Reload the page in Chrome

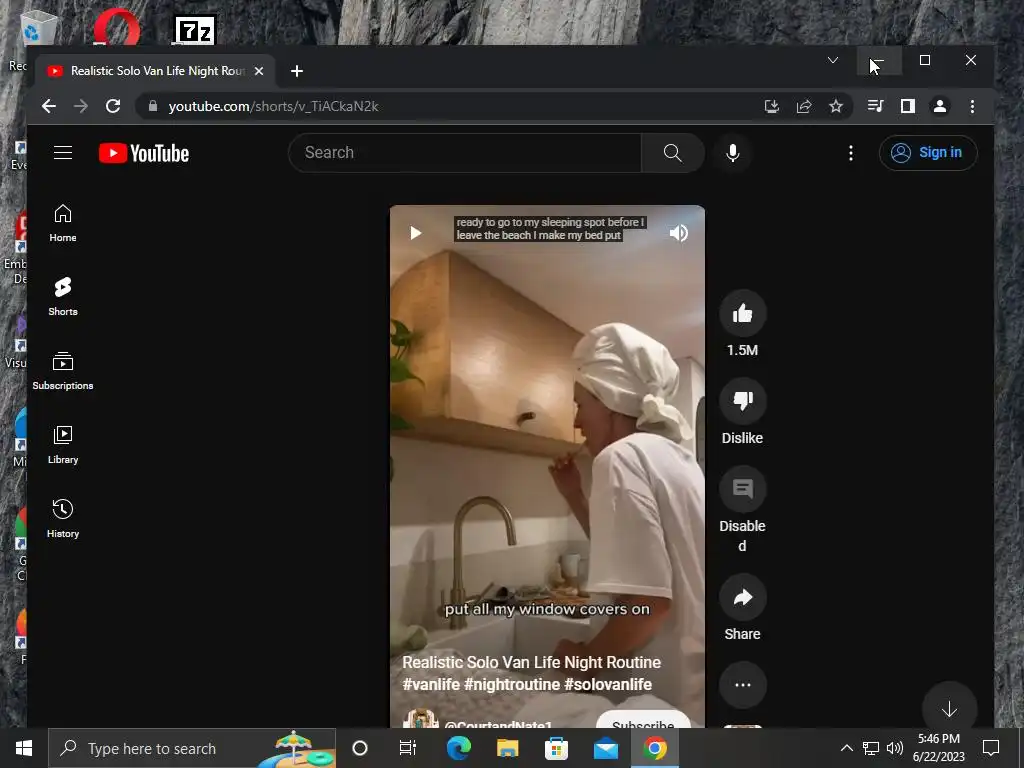pos(113,106)
